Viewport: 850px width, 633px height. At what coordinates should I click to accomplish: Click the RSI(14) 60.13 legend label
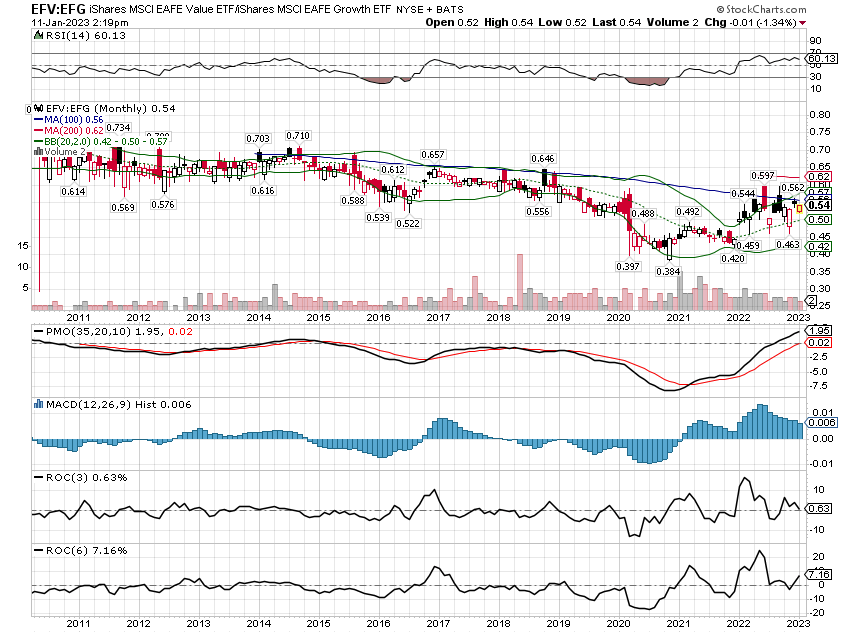click(86, 35)
